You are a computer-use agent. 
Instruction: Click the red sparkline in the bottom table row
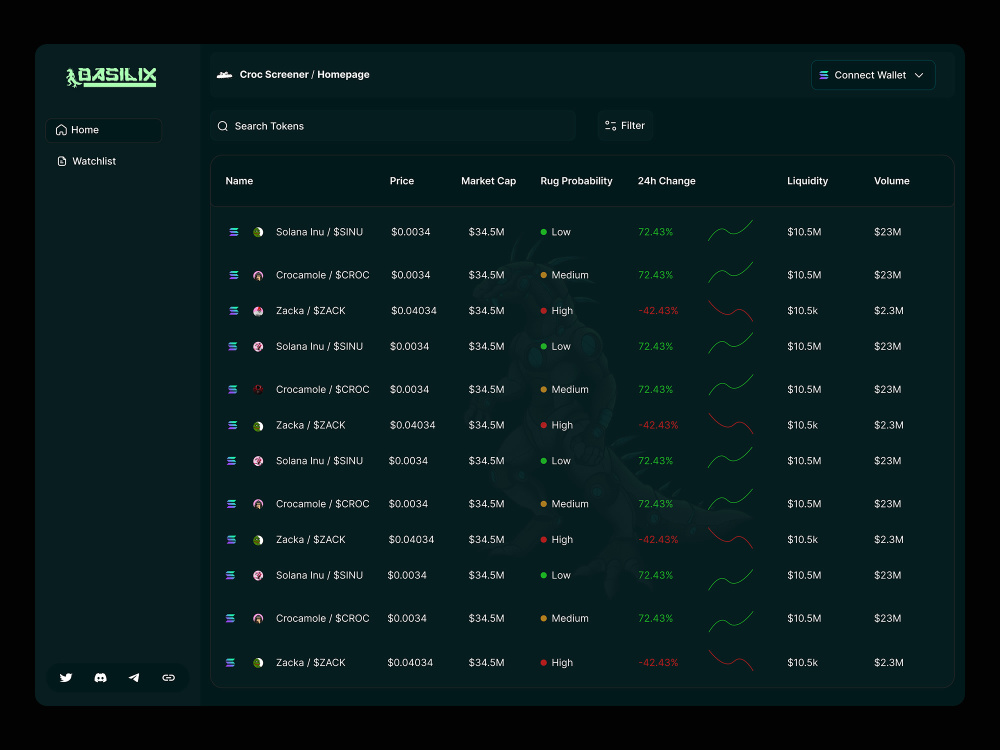[730, 660]
